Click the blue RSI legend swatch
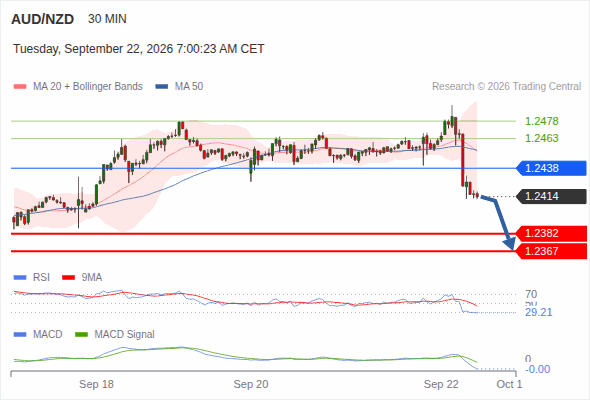The height and width of the screenshot is (400, 590). 20,278
